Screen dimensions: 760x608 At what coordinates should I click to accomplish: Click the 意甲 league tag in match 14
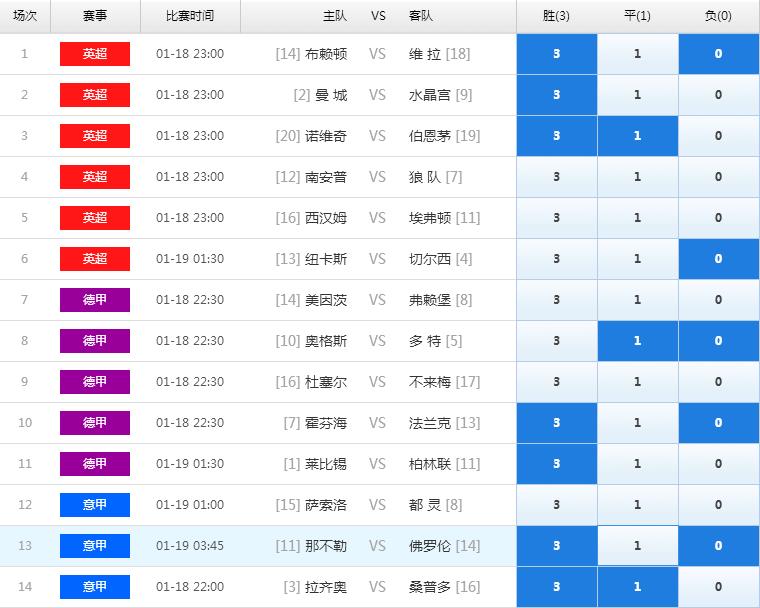(x=95, y=586)
